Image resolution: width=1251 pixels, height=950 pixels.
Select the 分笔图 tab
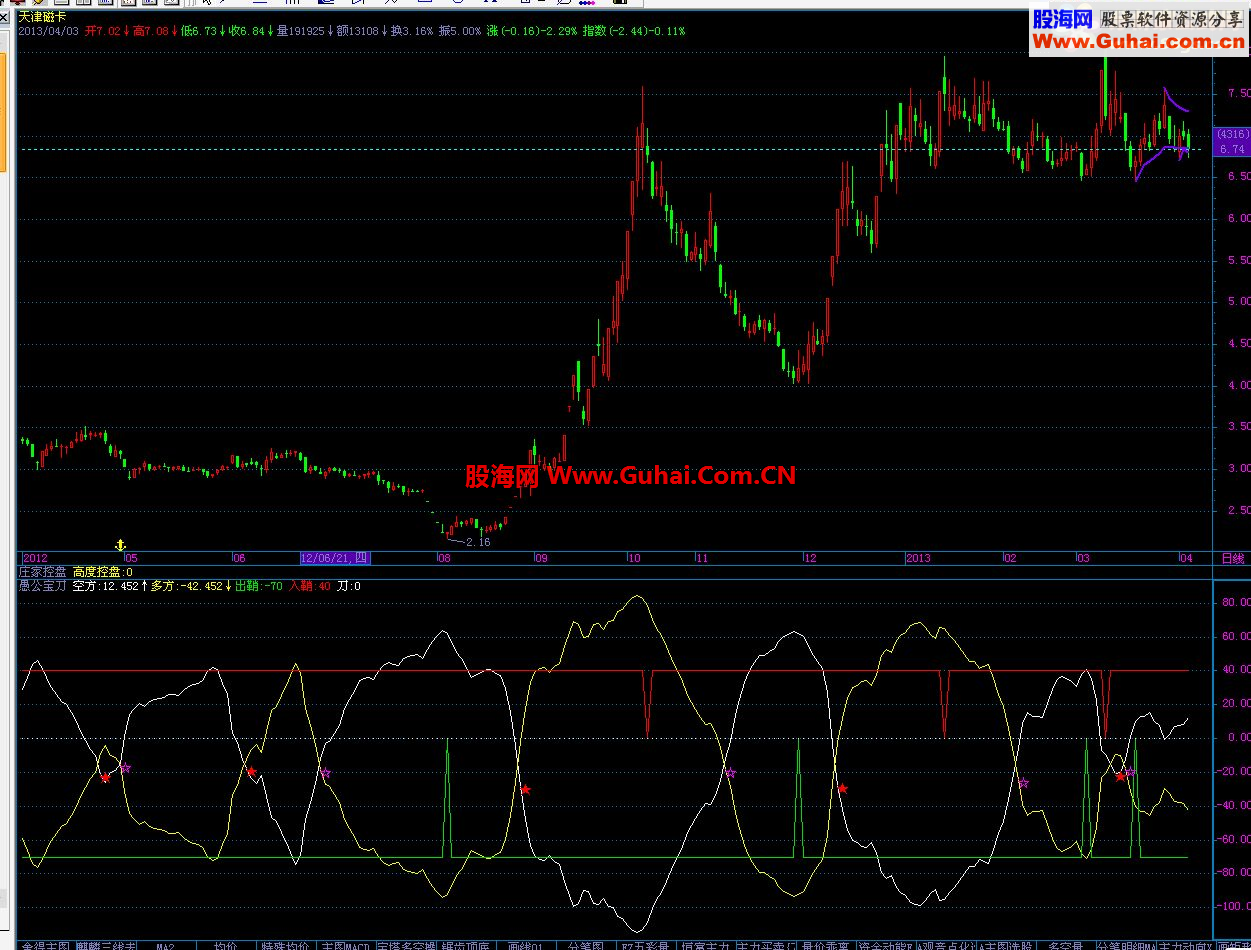585,944
